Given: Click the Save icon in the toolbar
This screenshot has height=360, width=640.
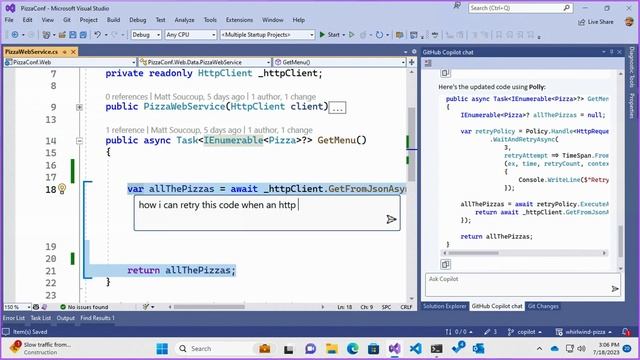Looking at the screenshot, I should pyautogui.click(x=73, y=35).
